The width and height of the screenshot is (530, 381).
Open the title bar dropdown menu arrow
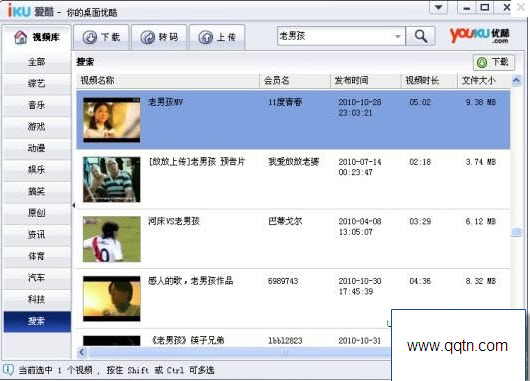click(438, 7)
